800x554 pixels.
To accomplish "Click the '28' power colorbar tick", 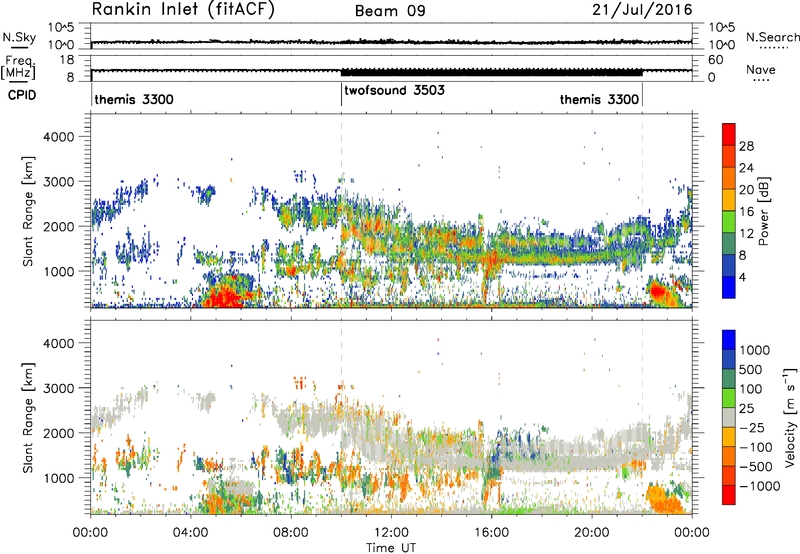I will [746, 146].
